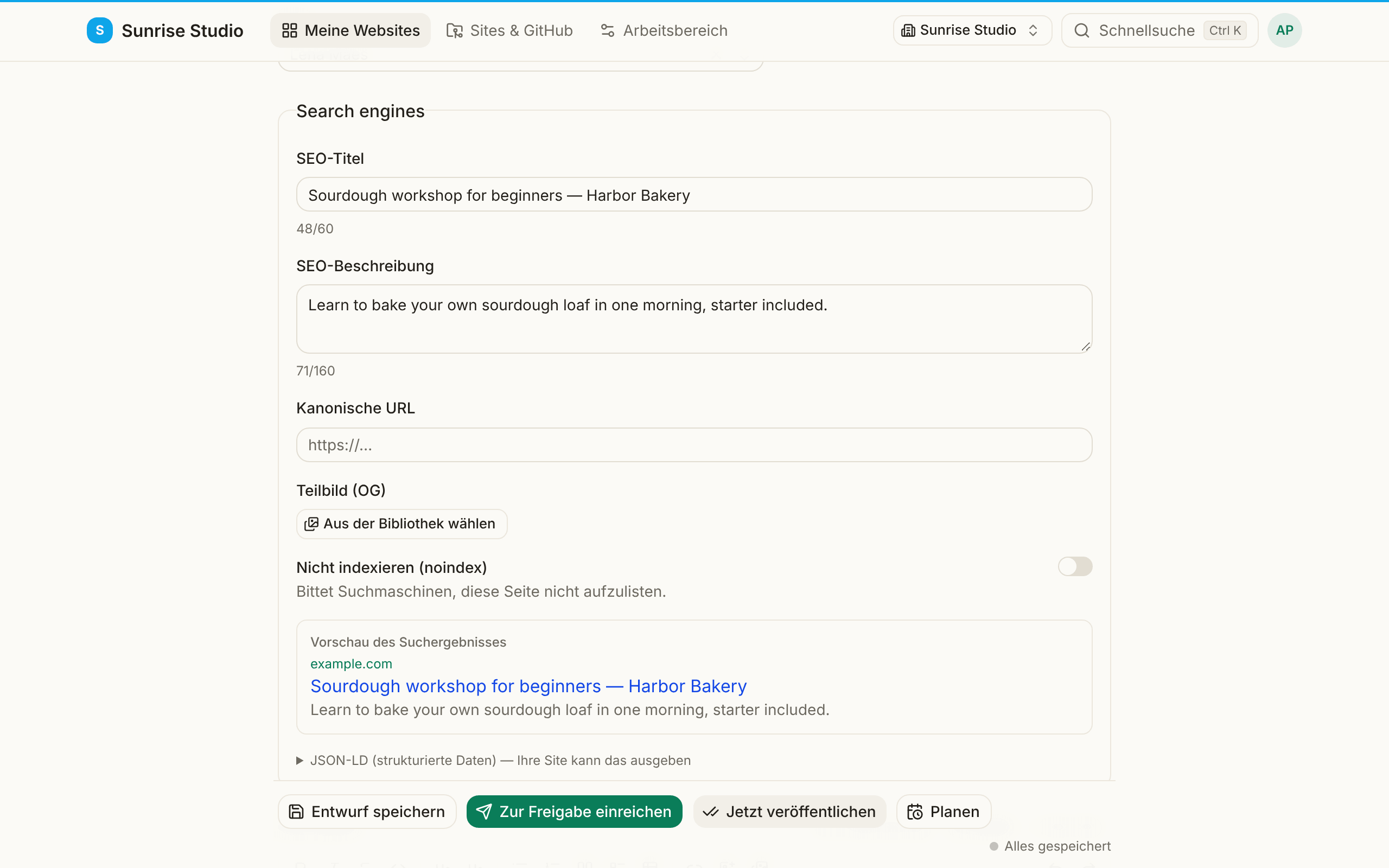Click the resize handle of SEO-Beschreibung
Screen dimensions: 1389x868
coord(1085,346)
